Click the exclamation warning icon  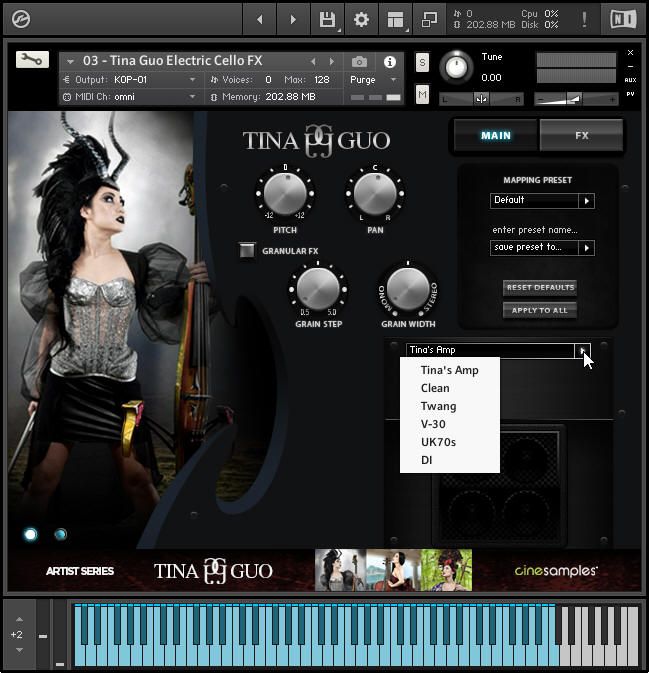pos(584,19)
